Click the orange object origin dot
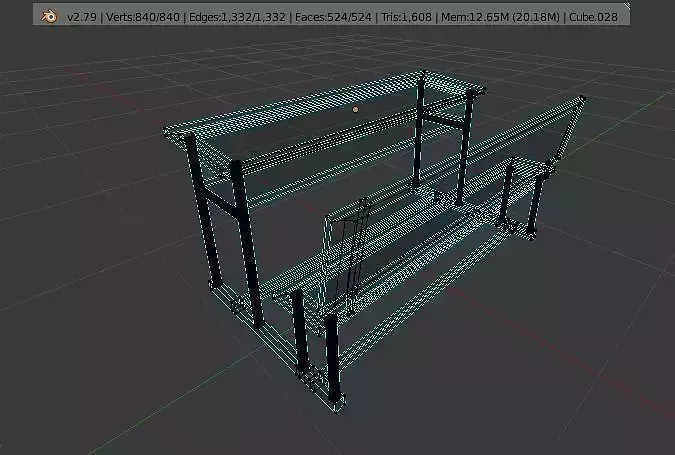The width and height of the screenshot is (675, 455). point(355,109)
